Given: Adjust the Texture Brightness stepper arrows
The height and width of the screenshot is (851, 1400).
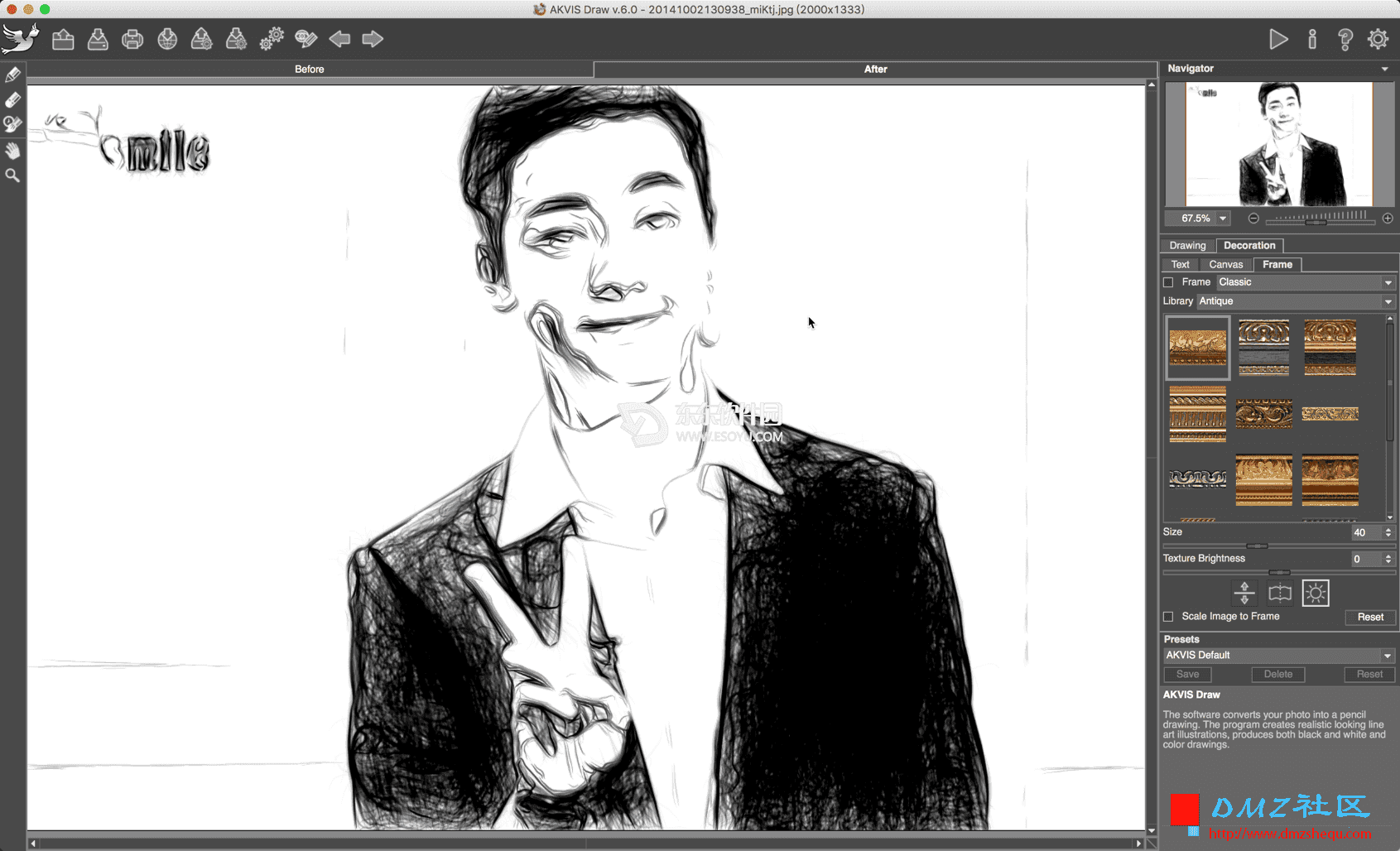Looking at the screenshot, I should point(1388,559).
